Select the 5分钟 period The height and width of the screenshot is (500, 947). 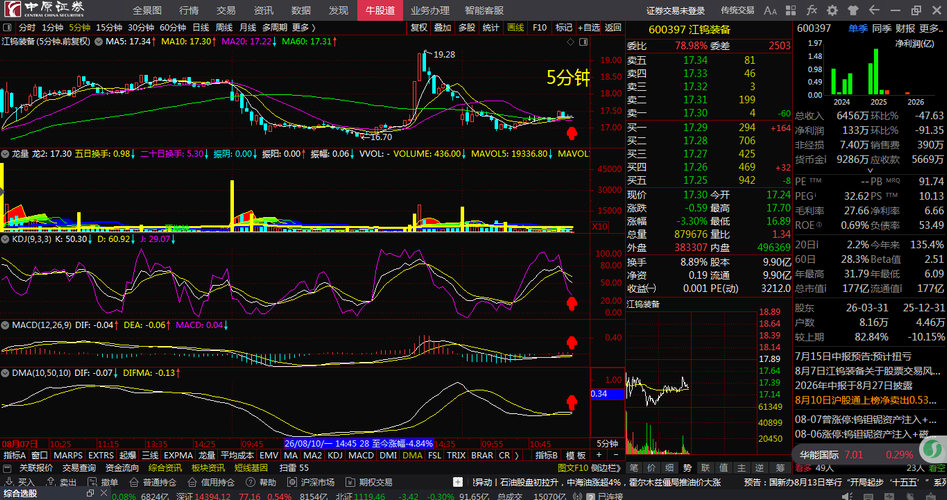(79, 28)
